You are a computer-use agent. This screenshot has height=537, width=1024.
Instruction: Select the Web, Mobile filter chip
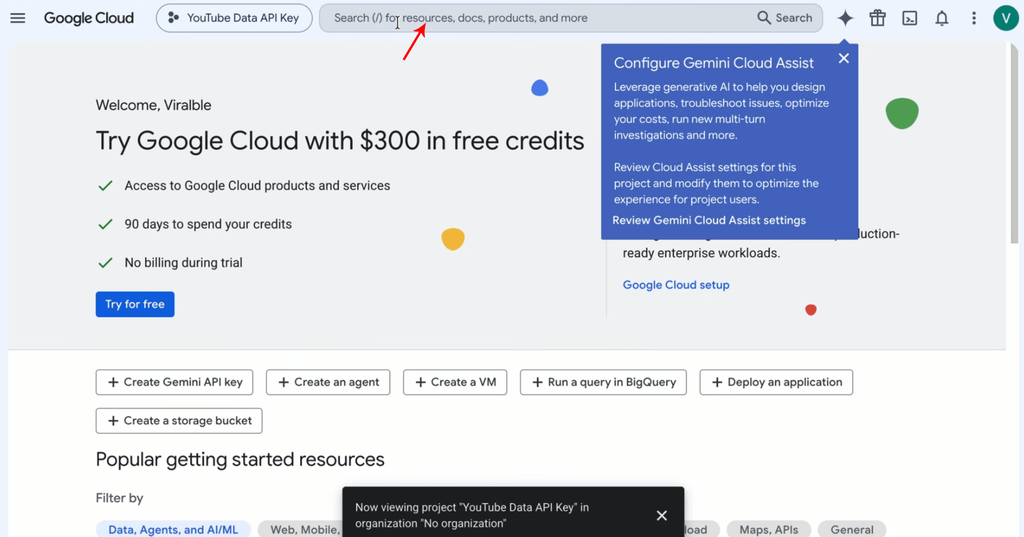point(300,529)
